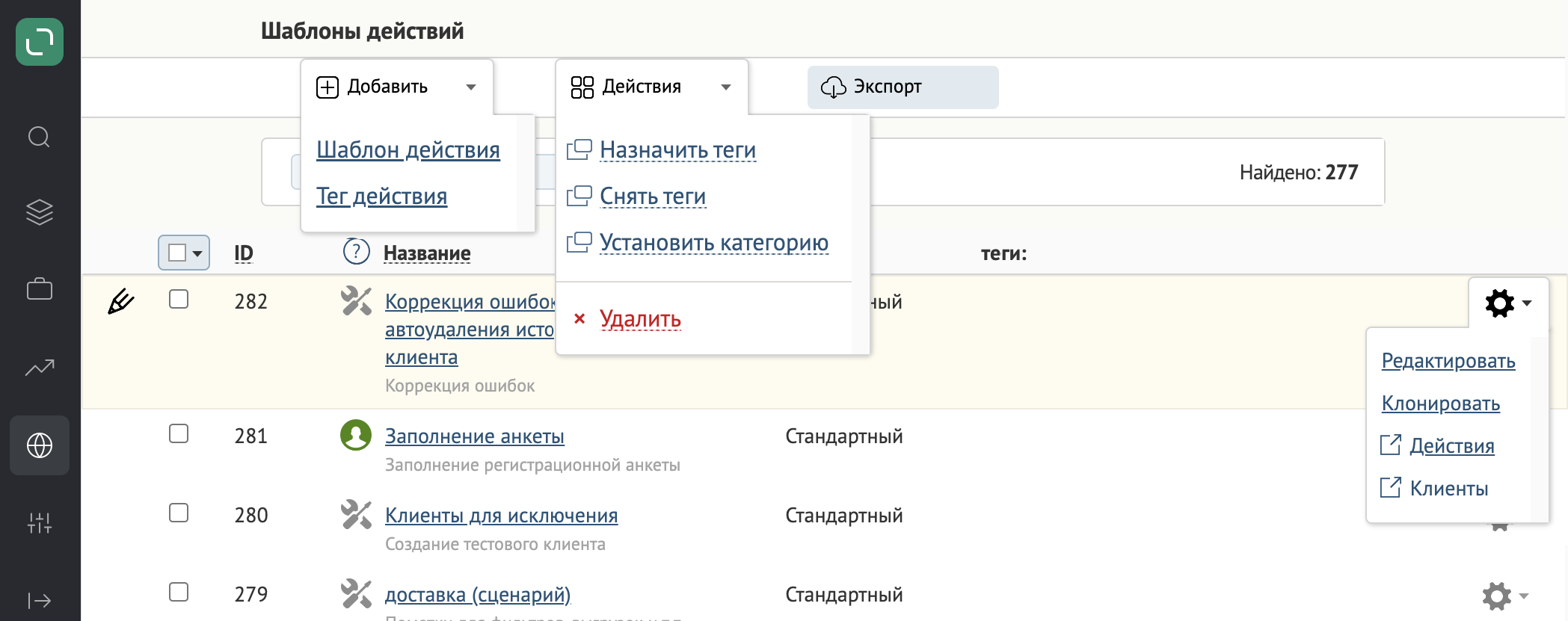Click the grid icon on Действия button
The image size is (1568, 621).
click(x=582, y=87)
